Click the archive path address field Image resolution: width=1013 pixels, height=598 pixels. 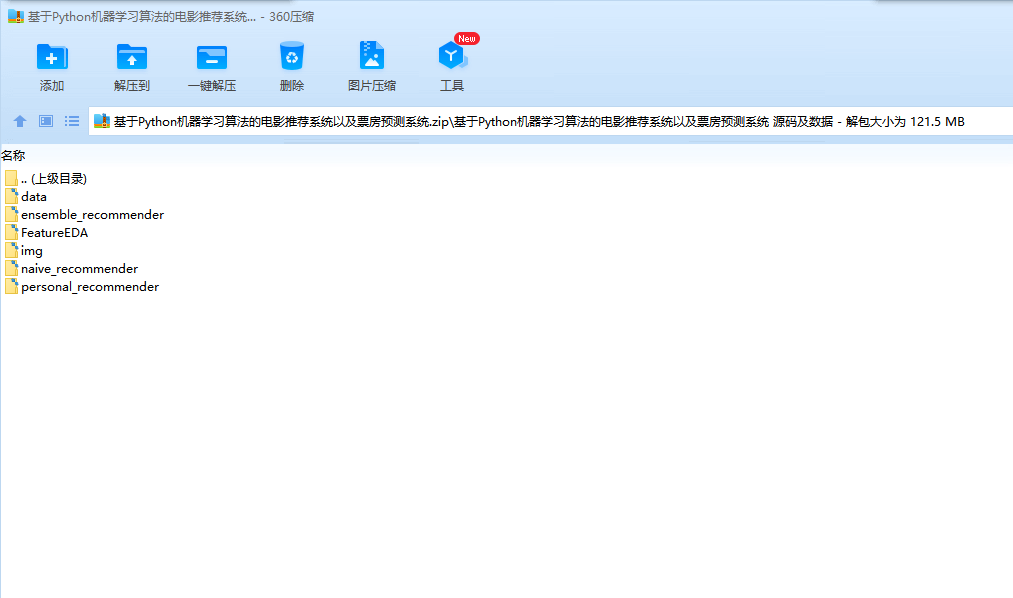pos(550,121)
